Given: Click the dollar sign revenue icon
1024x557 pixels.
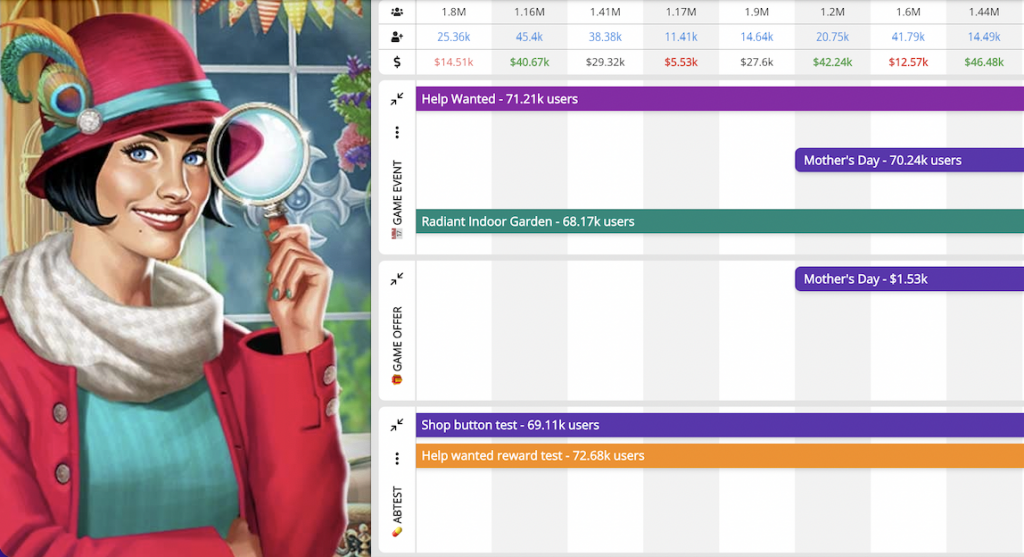Looking at the screenshot, I should coord(397,62).
